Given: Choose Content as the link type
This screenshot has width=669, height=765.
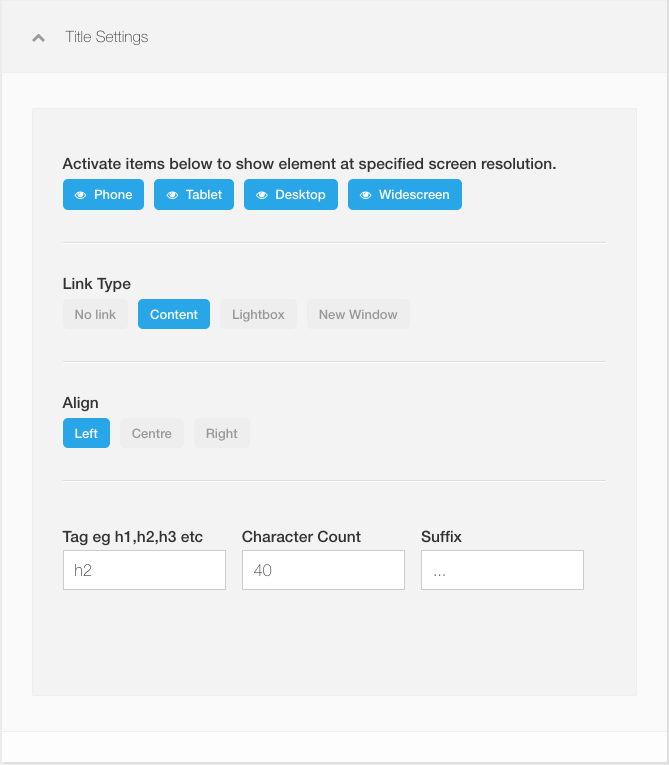Looking at the screenshot, I should pyautogui.click(x=174, y=314).
